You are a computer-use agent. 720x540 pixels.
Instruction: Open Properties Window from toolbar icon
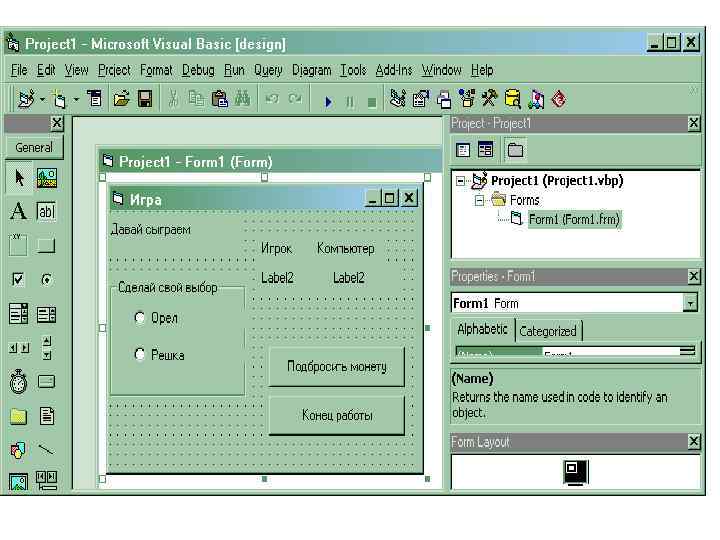(421, 99)
